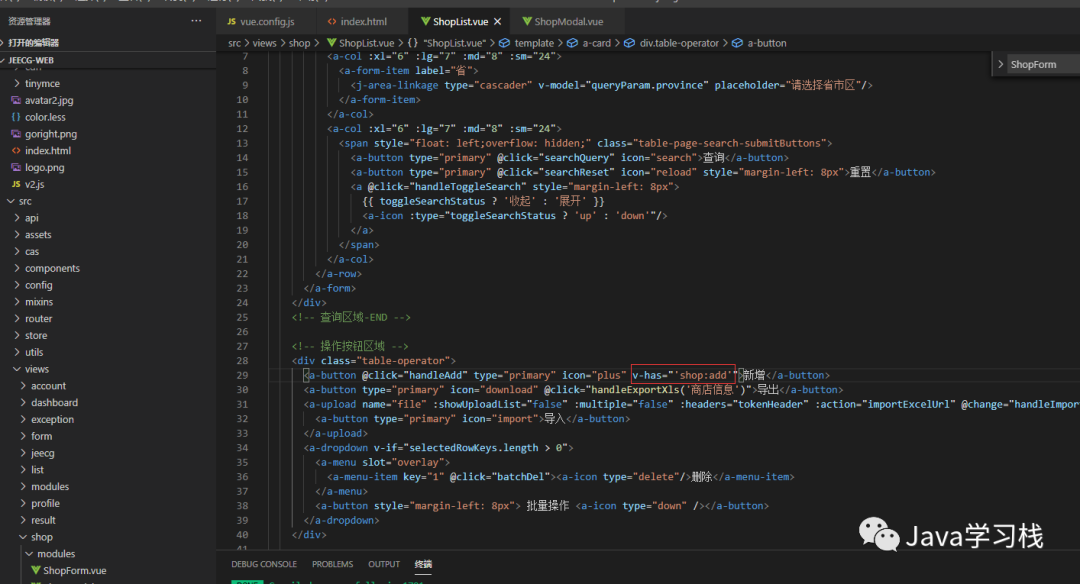Viewport: 1080px width, 584px height.
Task: Expand the 打开的编辑器 section
Action: [x=33, y=43]
